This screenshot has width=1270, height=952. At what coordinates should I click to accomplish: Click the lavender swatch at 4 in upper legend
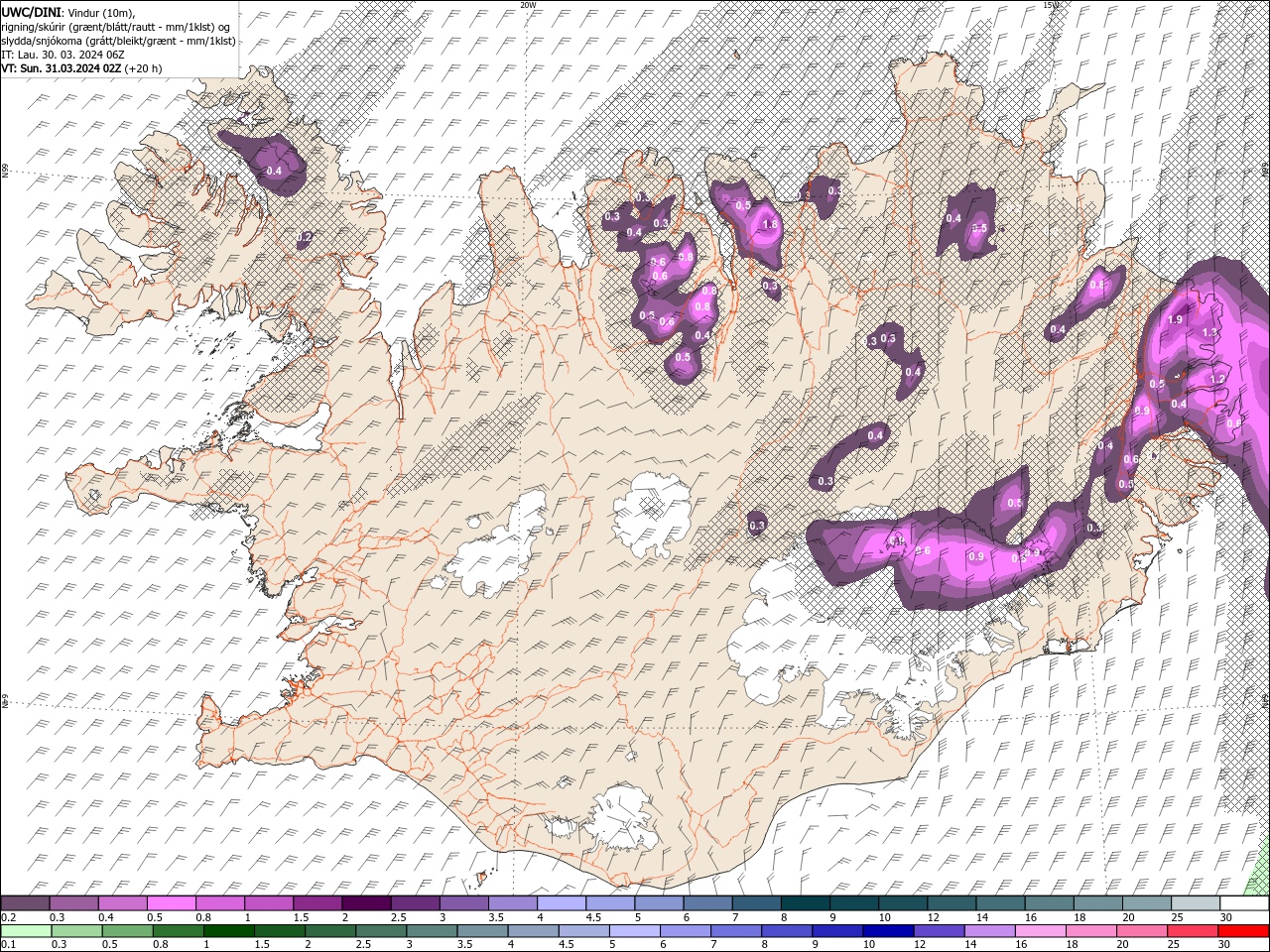pyautogui.click(x=562, y=903)
